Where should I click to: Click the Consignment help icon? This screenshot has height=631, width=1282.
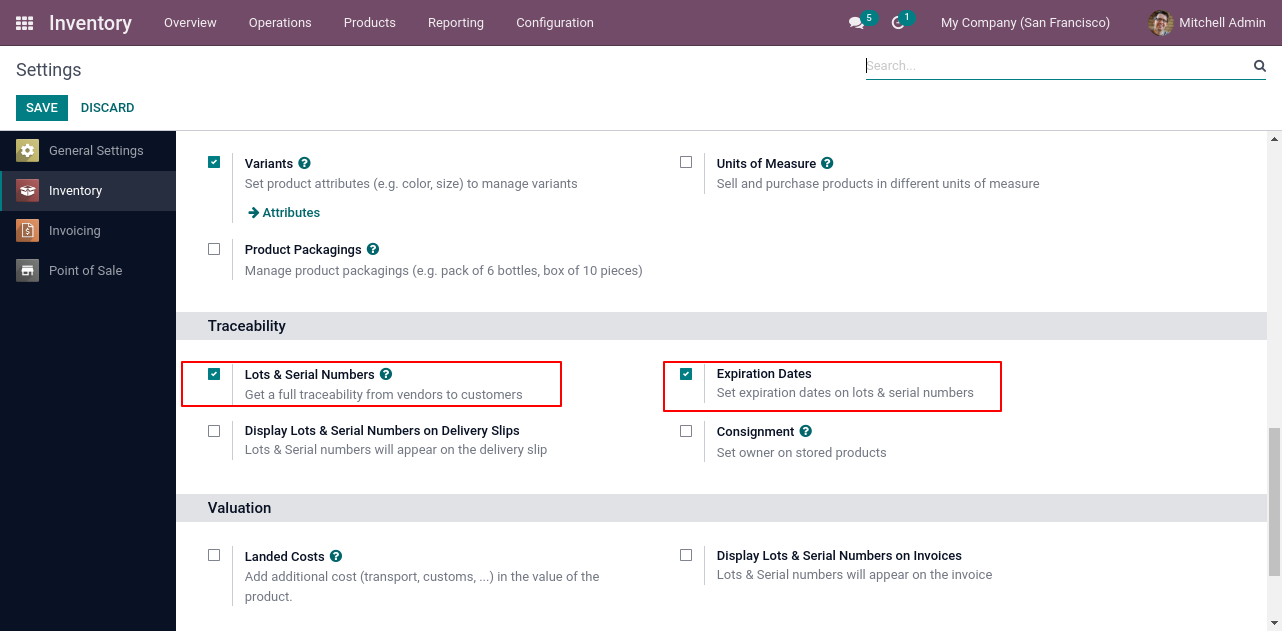[806, 431]
